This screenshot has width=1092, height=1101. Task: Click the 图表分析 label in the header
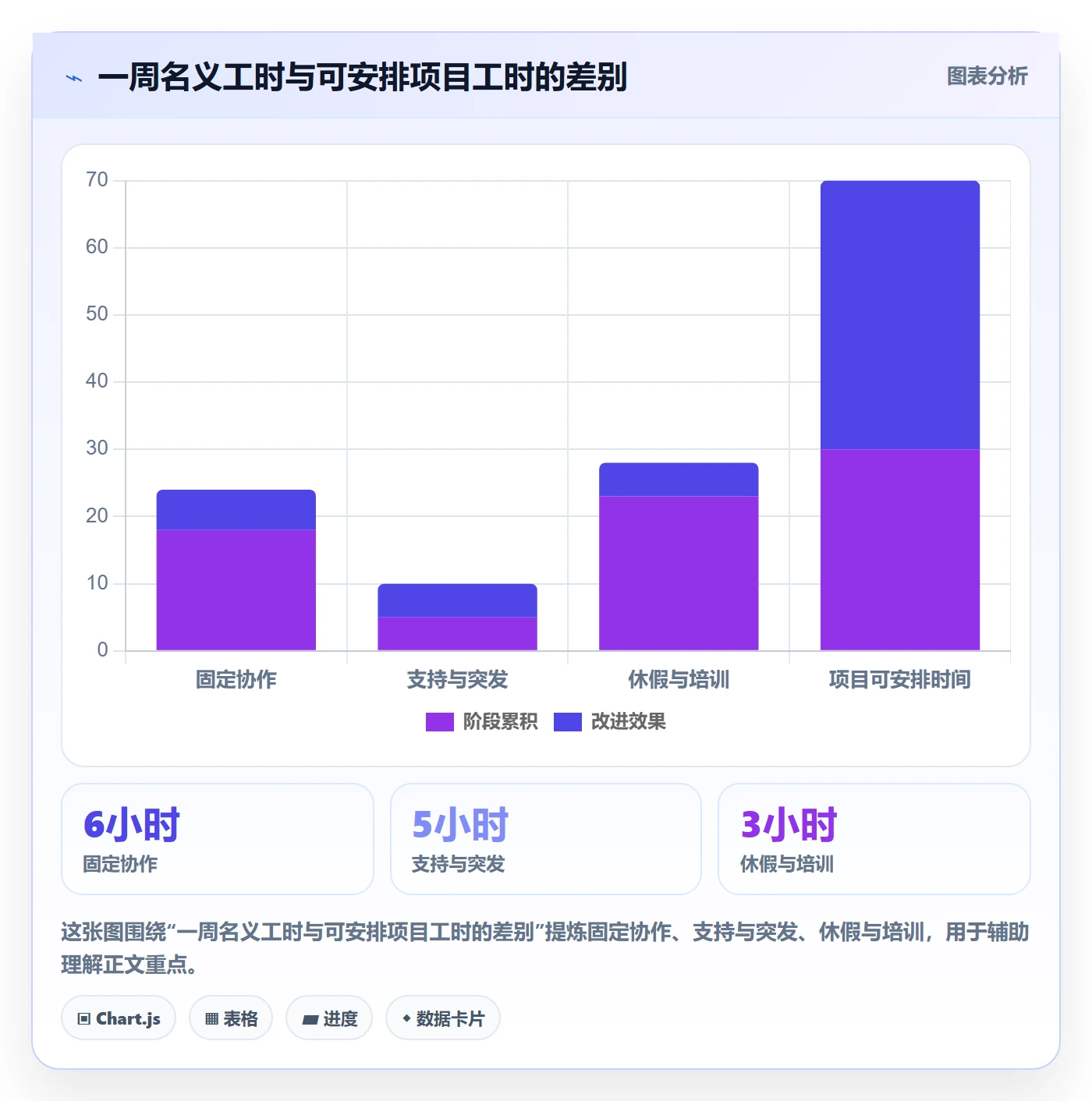987,76
